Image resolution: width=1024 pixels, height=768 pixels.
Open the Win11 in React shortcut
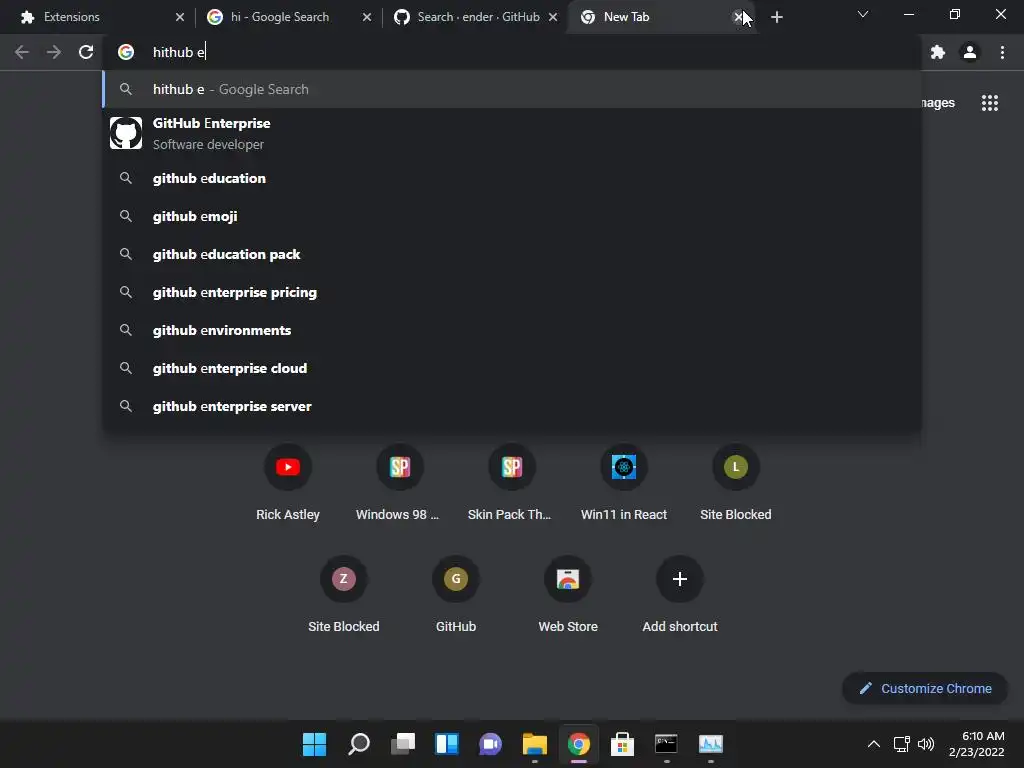(624, 482)
